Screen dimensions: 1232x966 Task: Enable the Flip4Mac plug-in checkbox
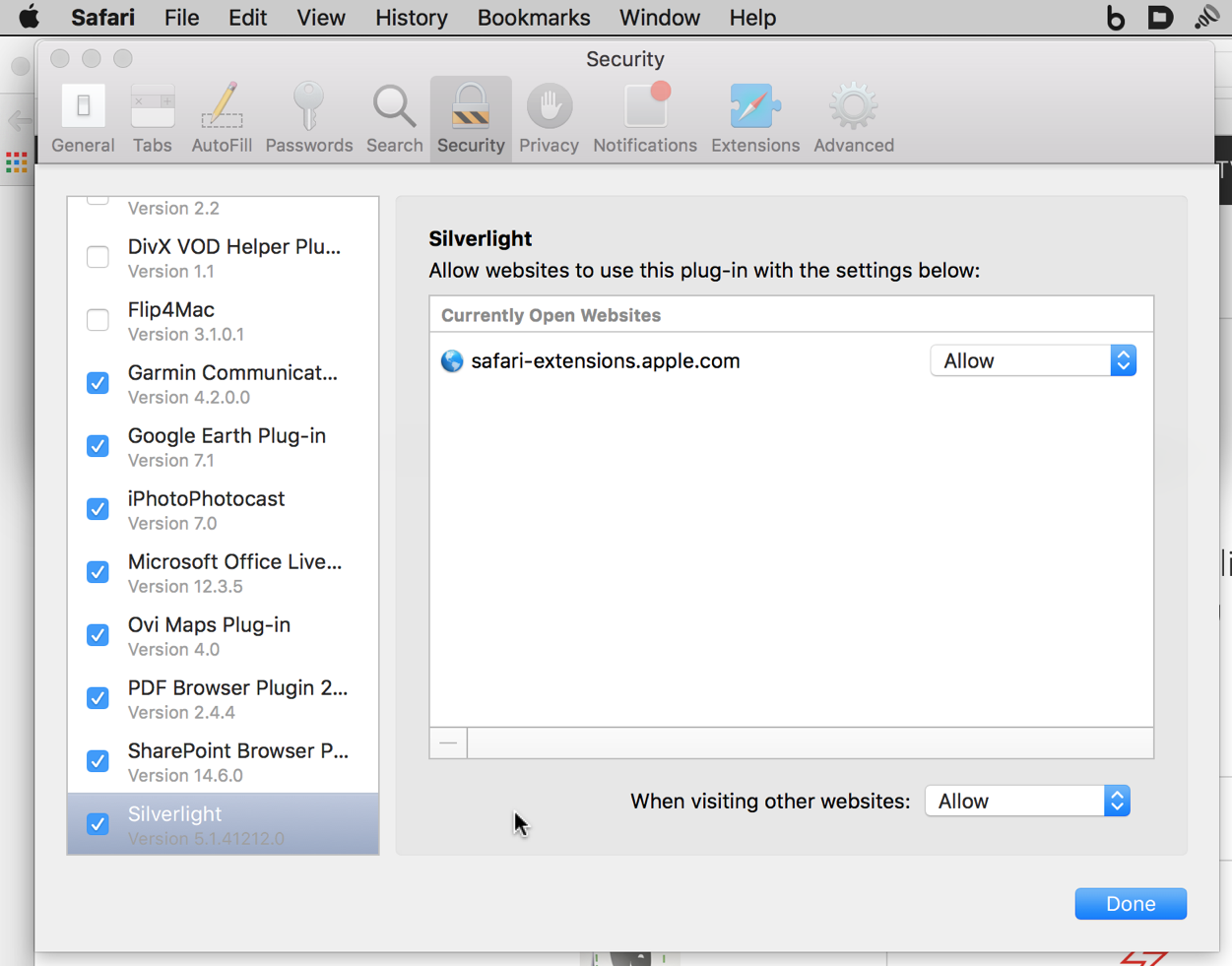pyautogui.click(x=97, y=320)
